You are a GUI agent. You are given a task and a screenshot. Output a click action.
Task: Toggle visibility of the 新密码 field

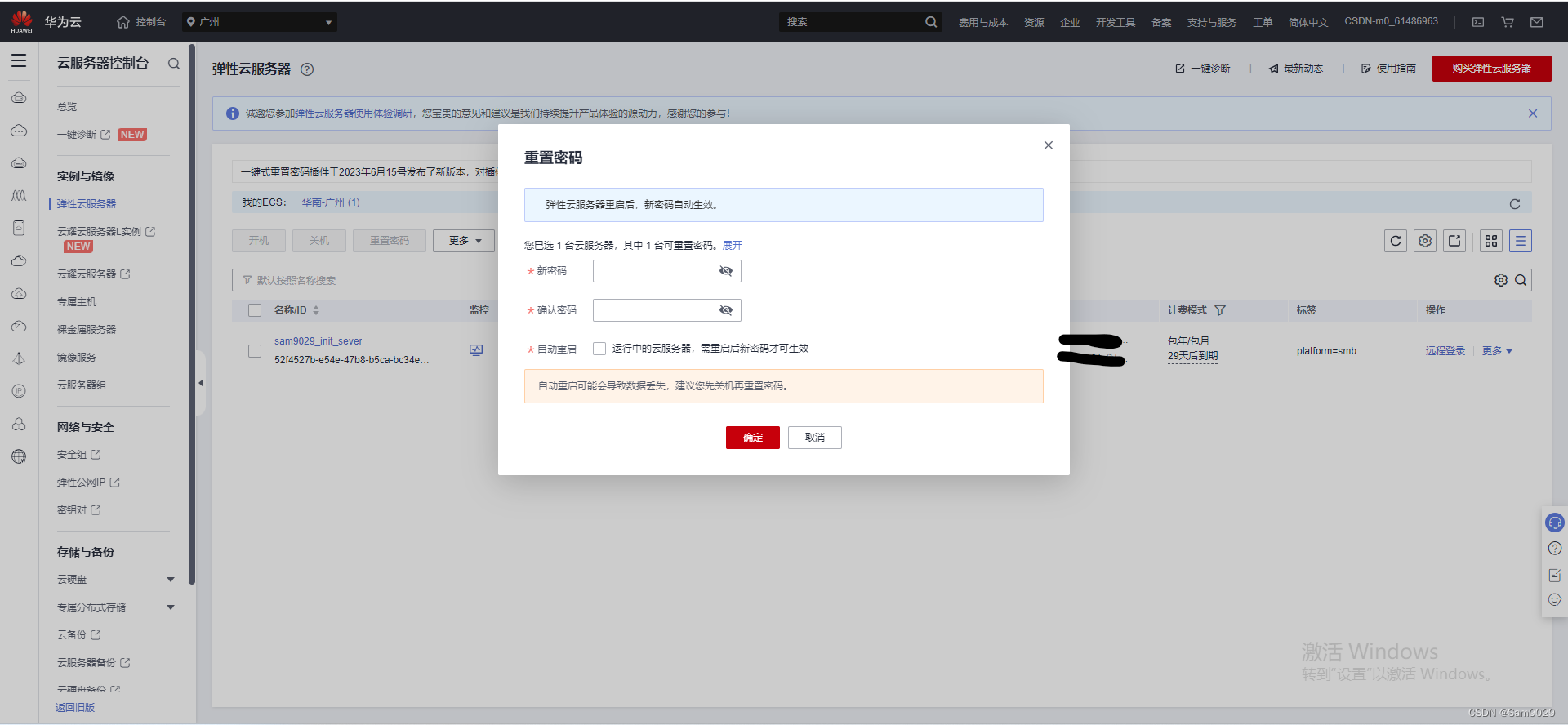coord(726,271)
